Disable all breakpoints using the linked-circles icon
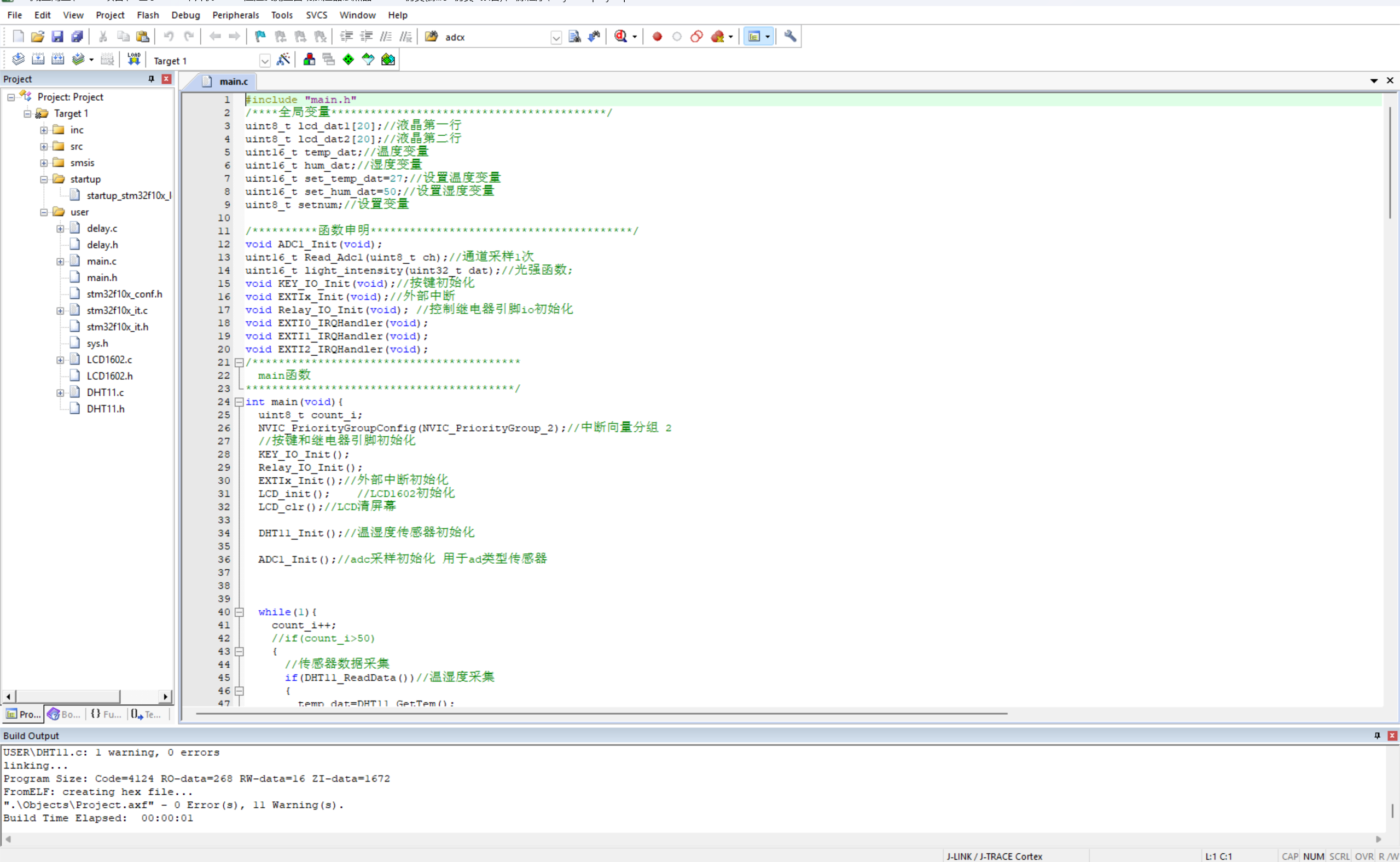 pyautogui.click(x=696, y=37)
